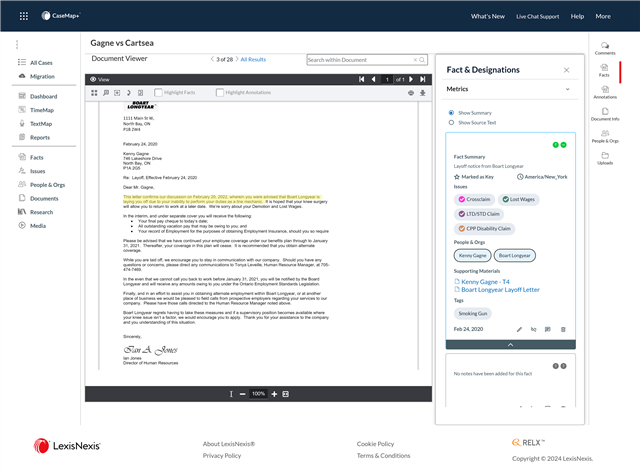Download the document

(422, 93)
